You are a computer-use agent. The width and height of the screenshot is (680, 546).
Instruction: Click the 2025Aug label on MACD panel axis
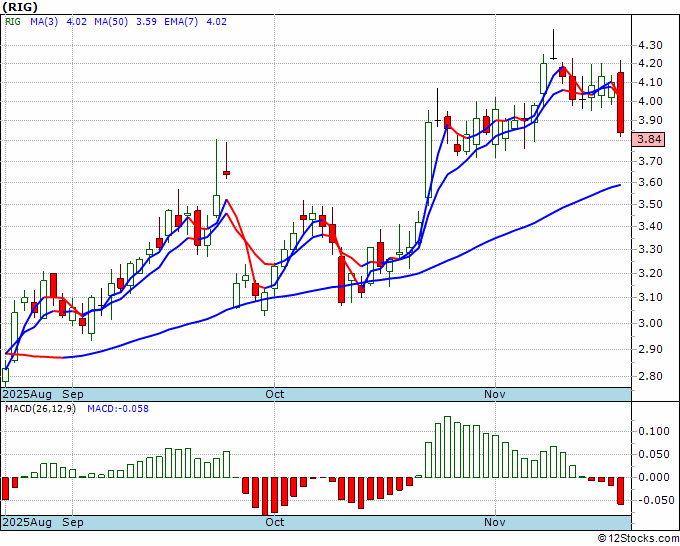(x=27, y=522)
